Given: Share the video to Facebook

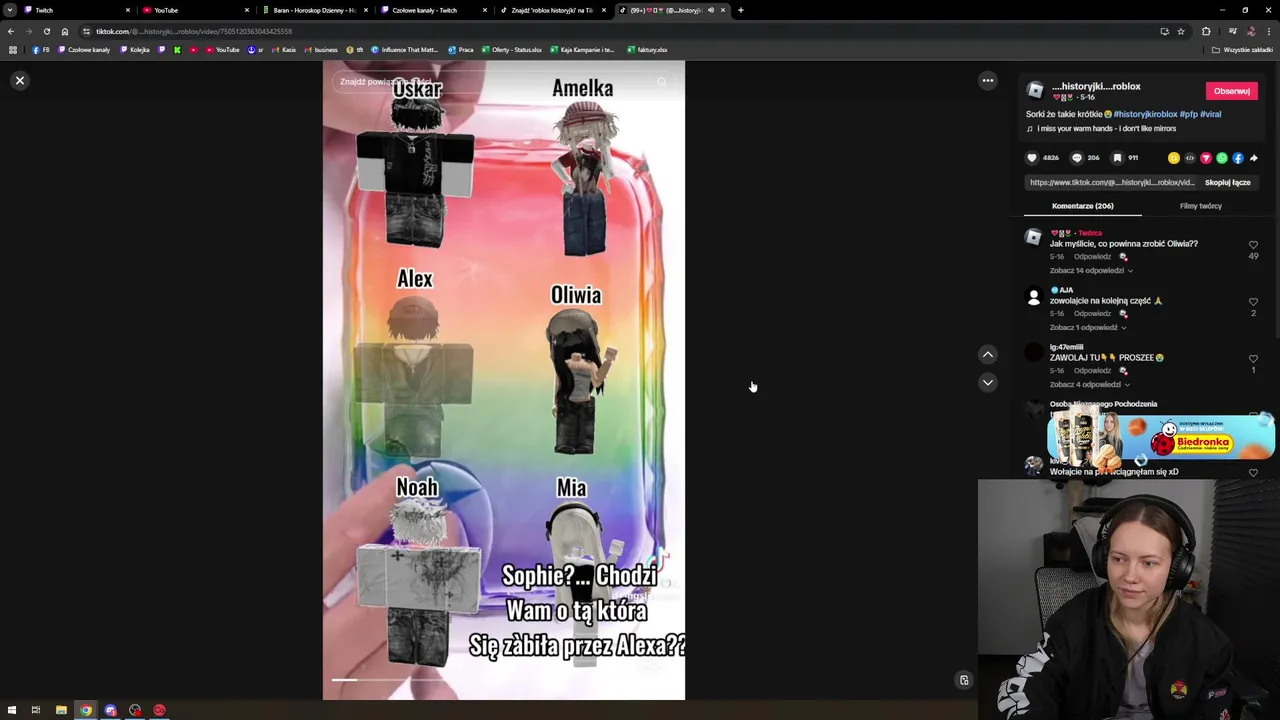Looking at the screenshot, I should pyautogui.click(x=1238, y=158).
